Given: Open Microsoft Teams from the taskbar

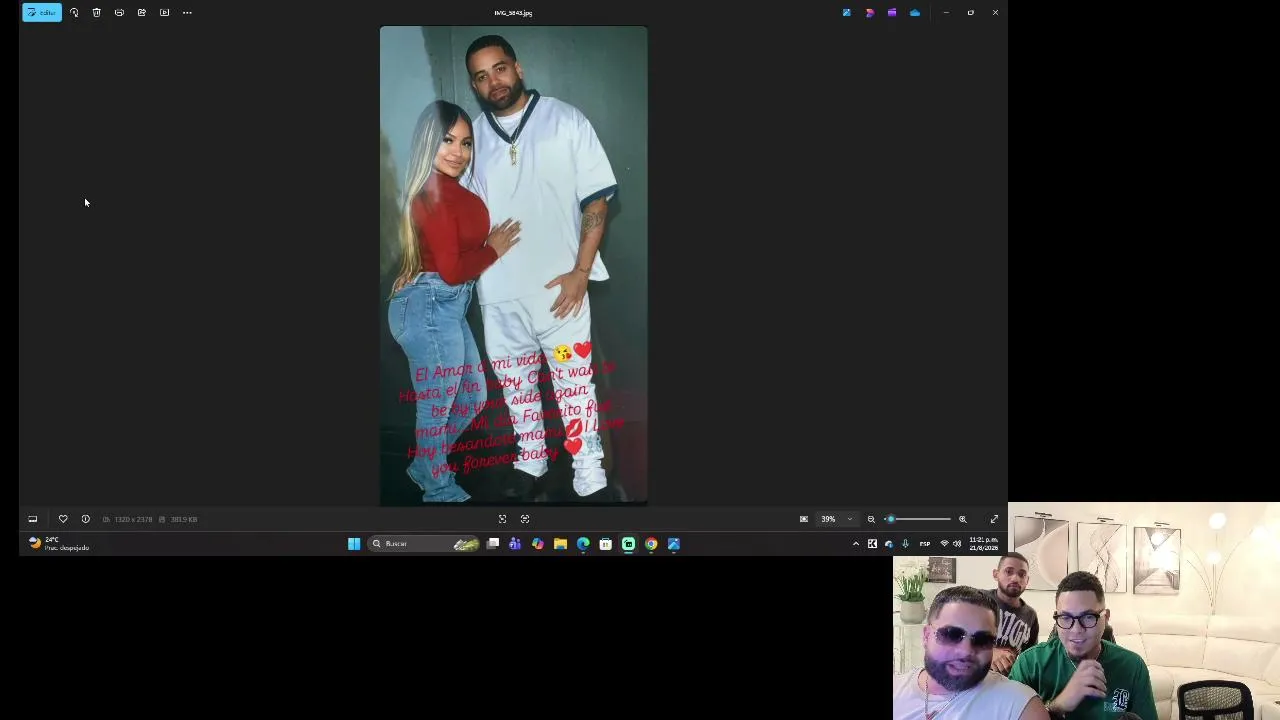Looking at the screenshot, I should tap(515, 544).
